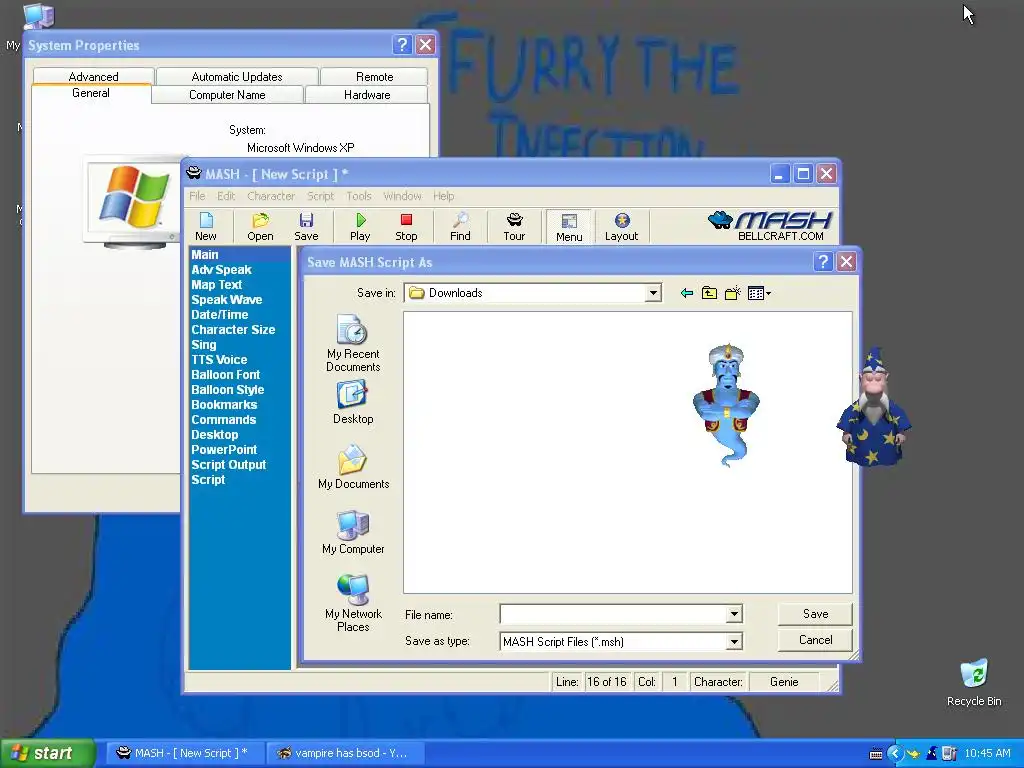Select Speak Wave in the sidebar
Screen dimensions: 1024x768
pyautogui.click(x=227, y=300)
